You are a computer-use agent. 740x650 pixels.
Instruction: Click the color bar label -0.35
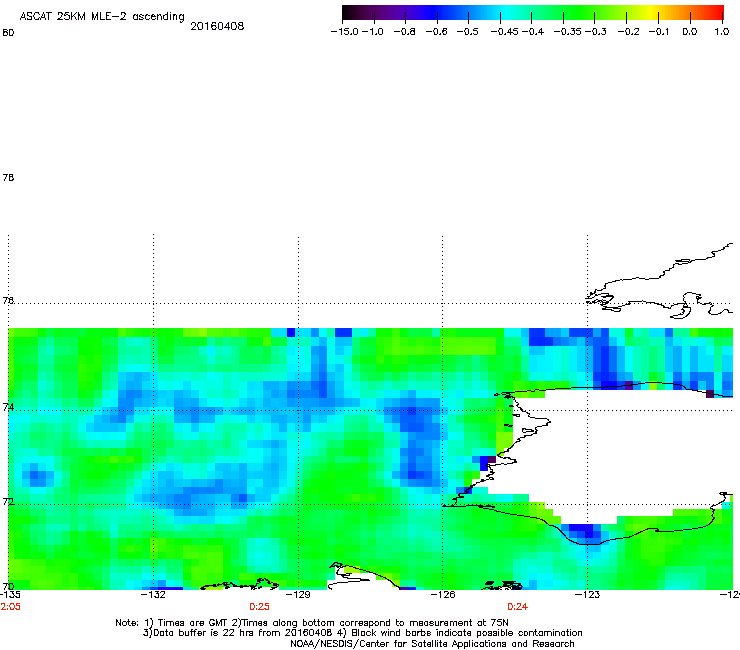pyautogui.click(x=568, y=32)
